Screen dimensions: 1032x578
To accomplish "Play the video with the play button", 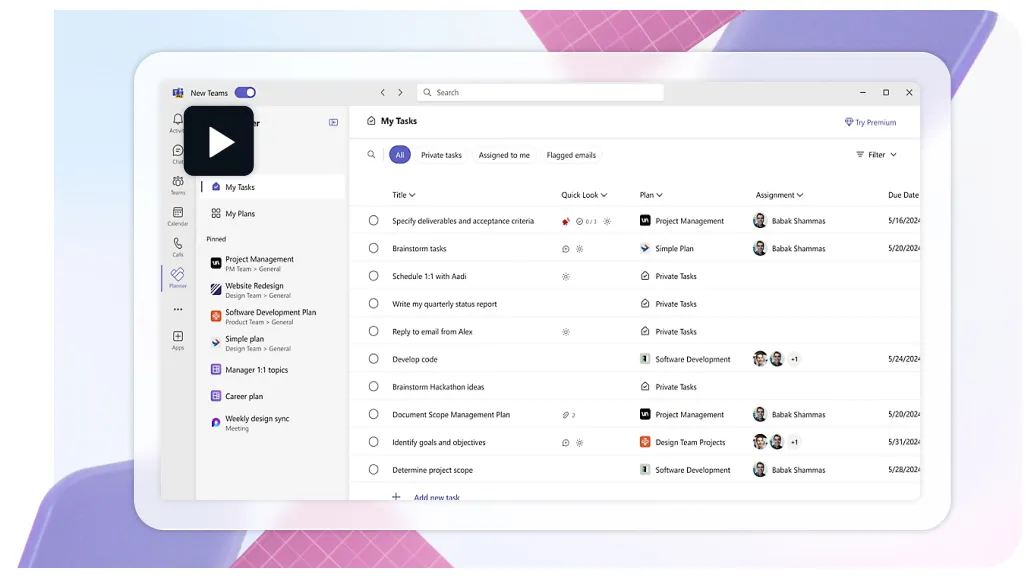I will coord(219,142).
